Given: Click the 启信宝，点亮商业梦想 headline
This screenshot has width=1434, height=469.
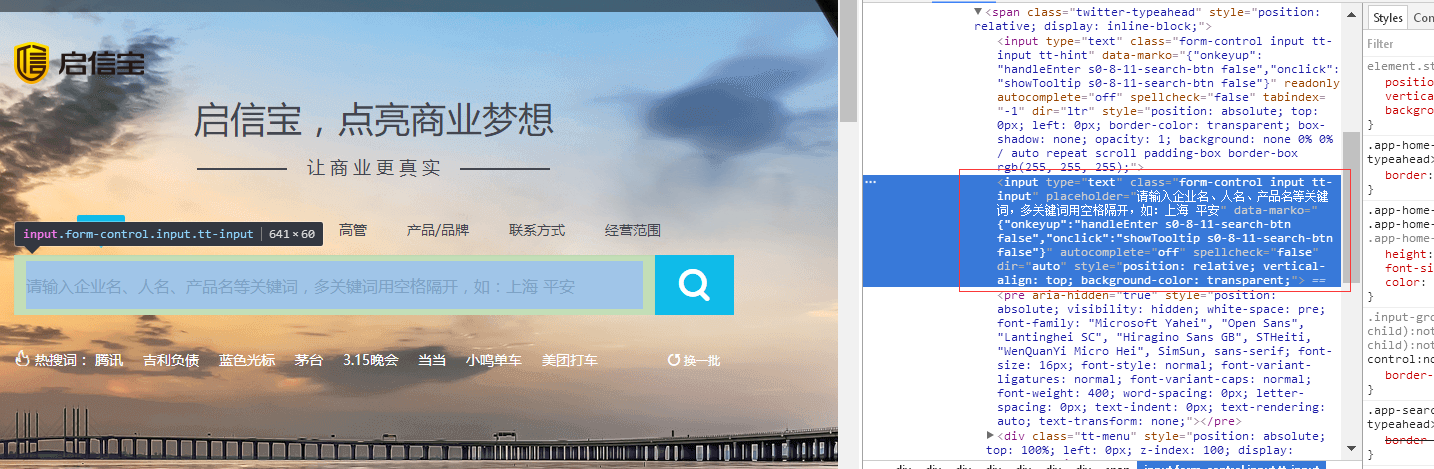Looking at the screenshot, I should 373,122.
